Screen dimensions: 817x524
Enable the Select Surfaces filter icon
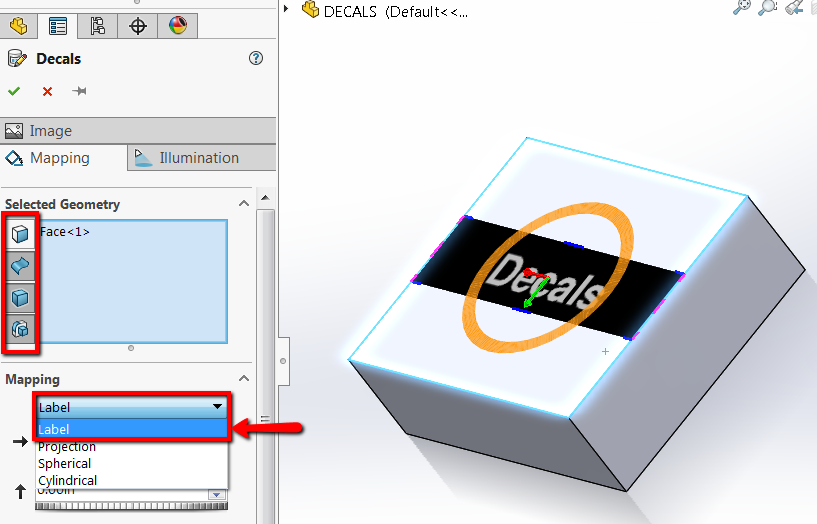tap(20, 266)
